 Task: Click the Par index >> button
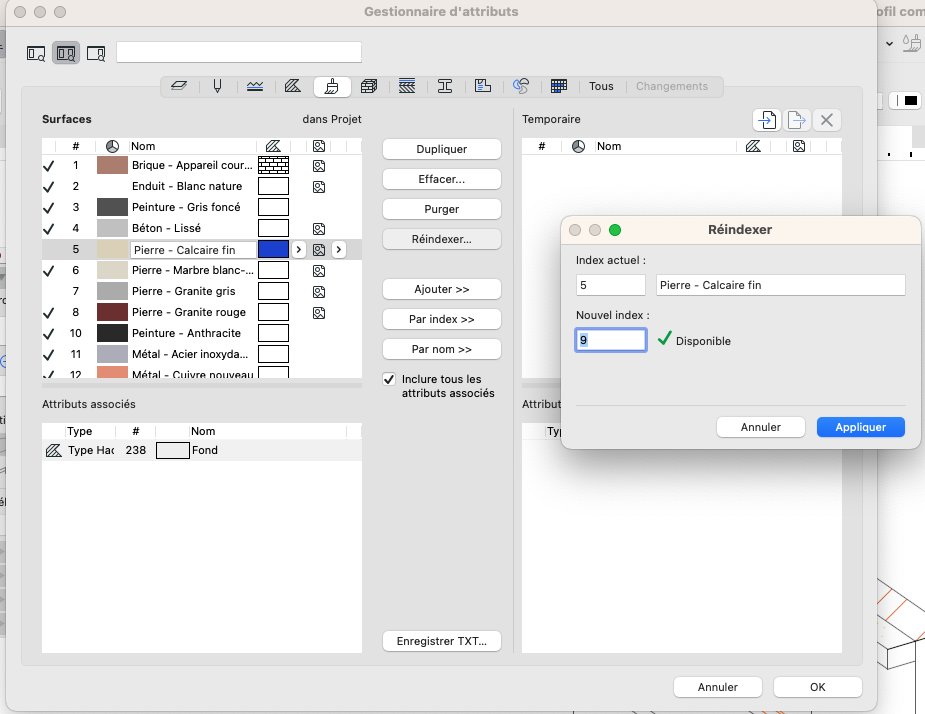[x=442, y=319]
